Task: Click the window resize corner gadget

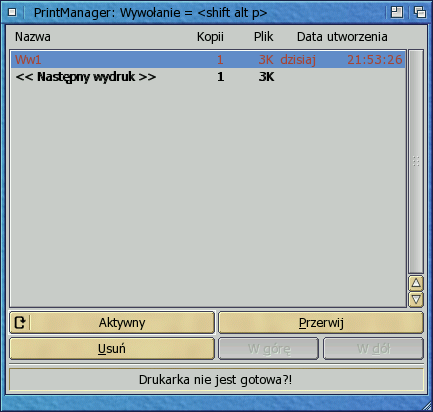Action: [x=427, y=406]
